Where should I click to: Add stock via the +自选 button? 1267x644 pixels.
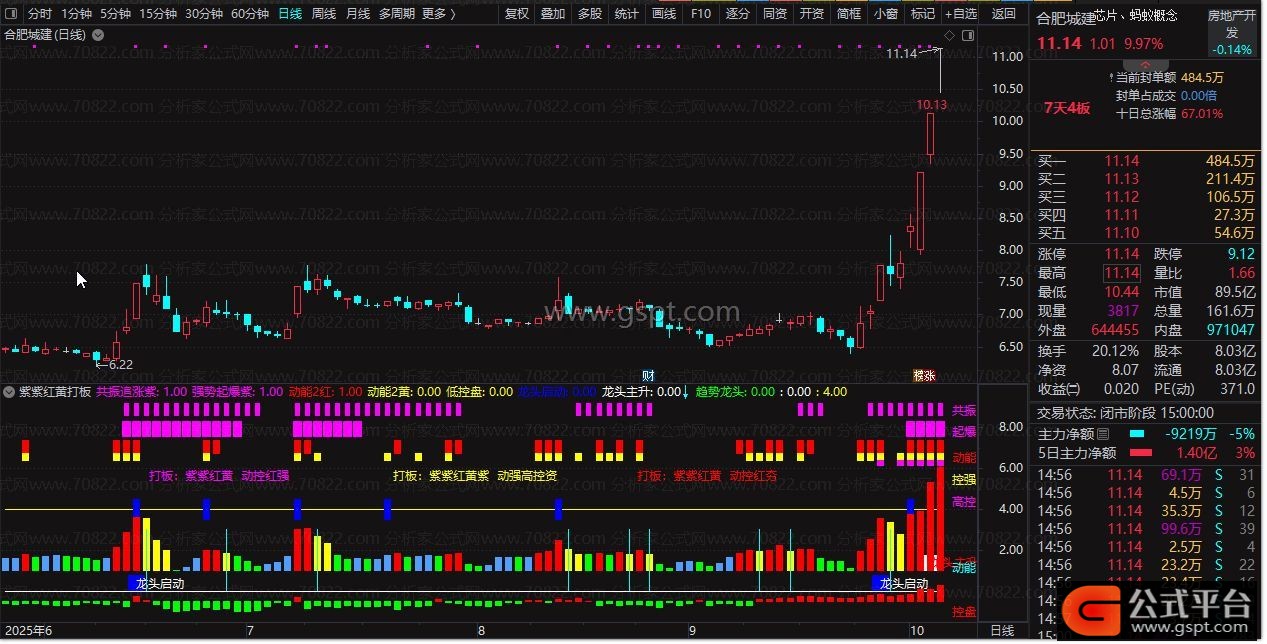click(x=959, y=14)
